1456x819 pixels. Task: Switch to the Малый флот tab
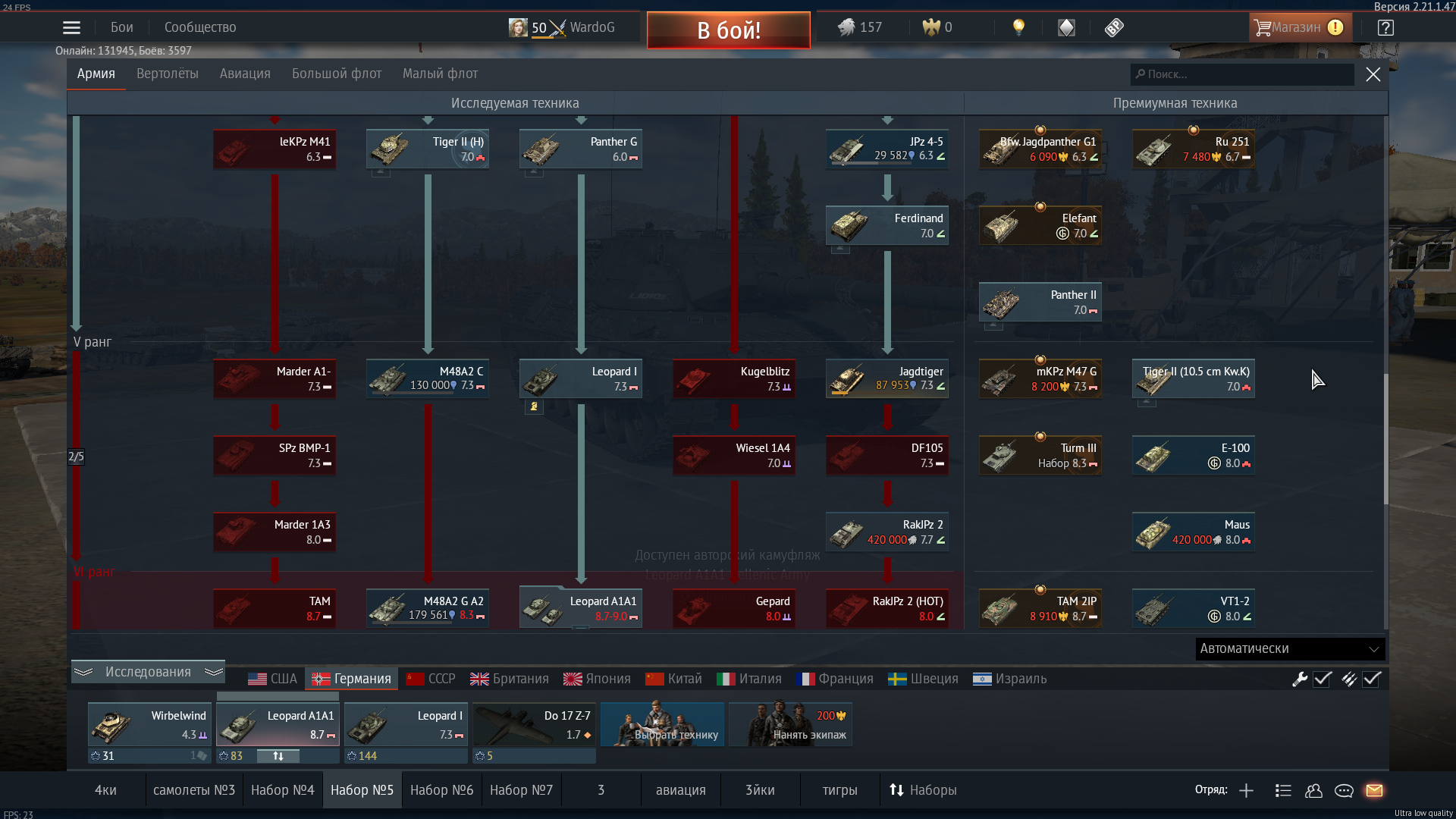[x=440, y=74]
